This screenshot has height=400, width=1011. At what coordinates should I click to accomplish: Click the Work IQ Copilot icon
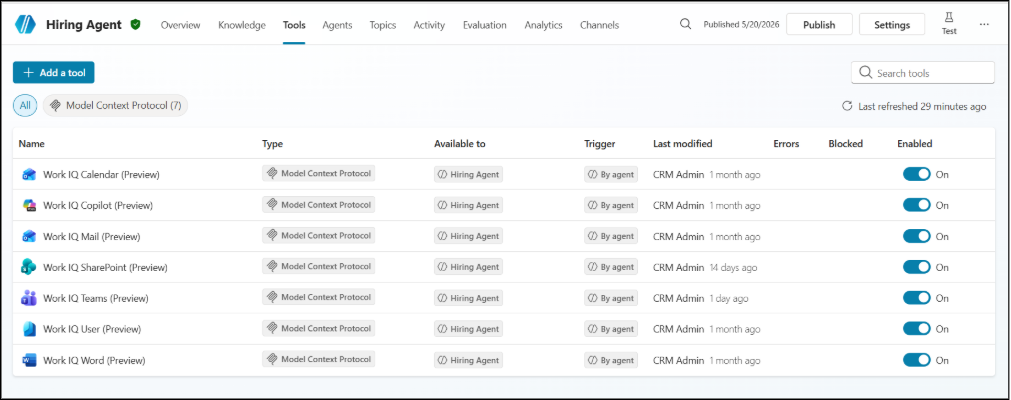[x=29, y=205]
